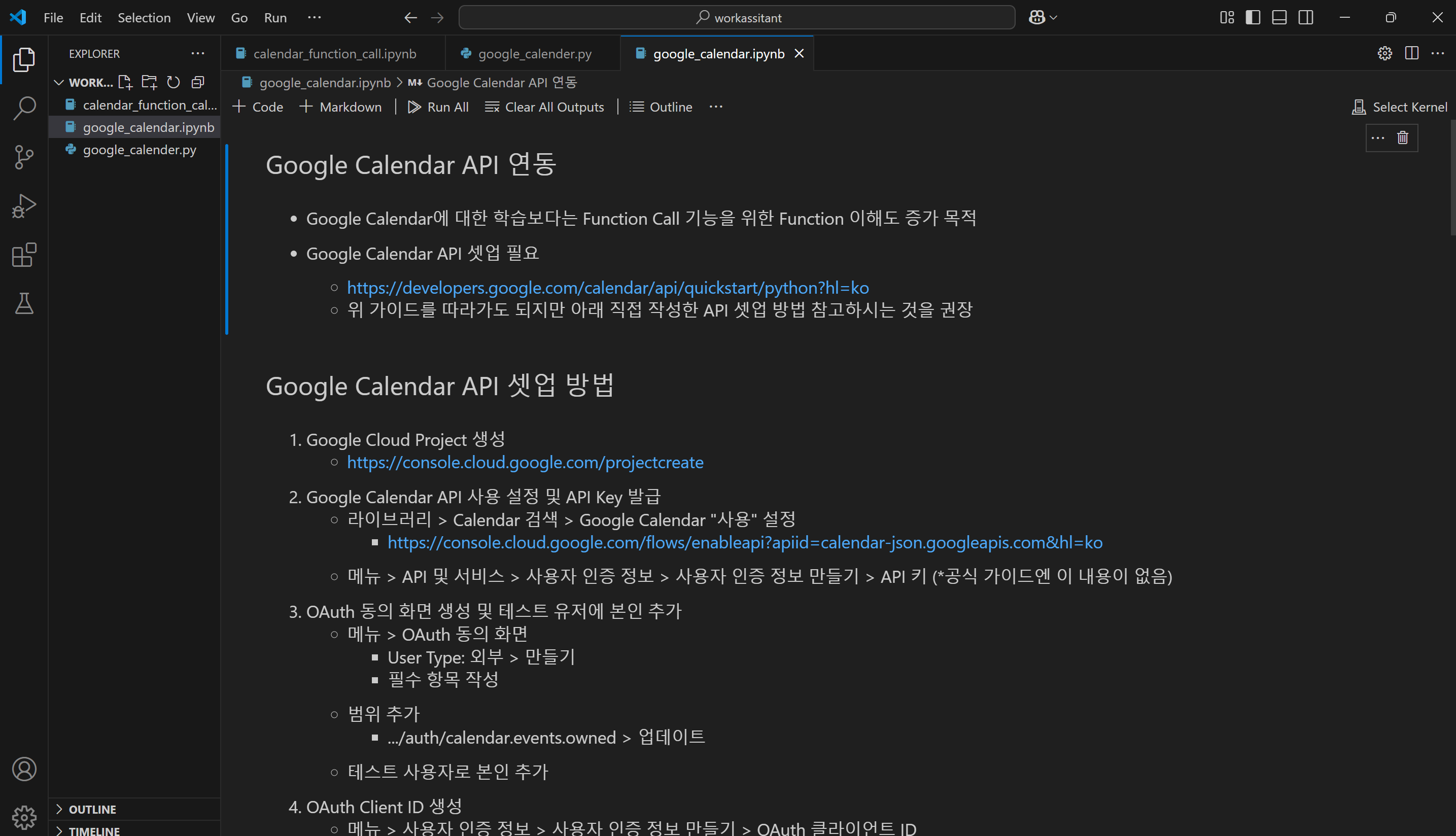Go forward with the navigation arrow

pyautogui.click(x=437, y=18)
